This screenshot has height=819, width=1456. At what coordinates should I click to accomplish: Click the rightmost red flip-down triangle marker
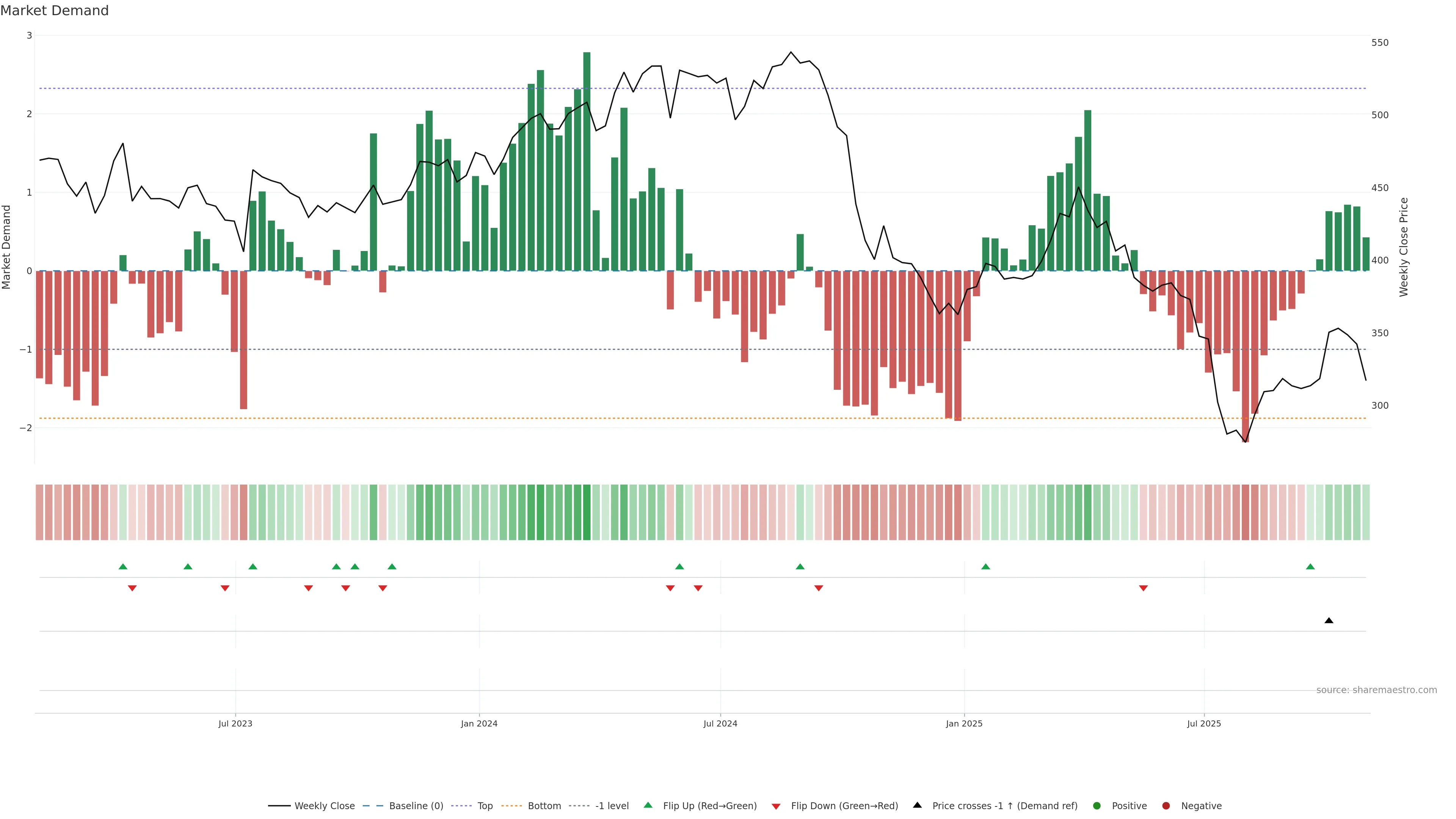point(1144,588)
